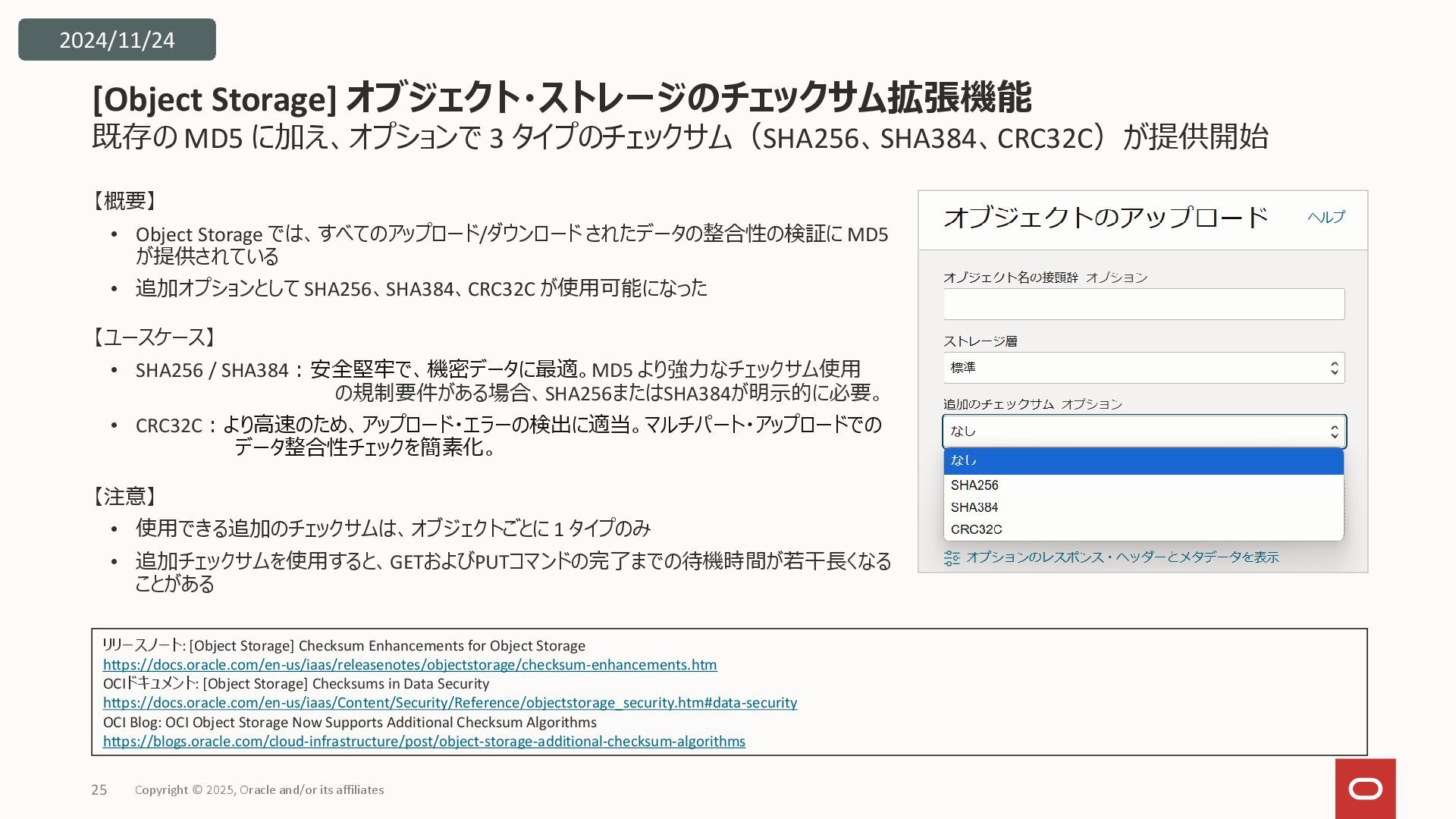Click the additional checksum select arrows icon
1456x819 pixels.
(x=1334, y=432)
